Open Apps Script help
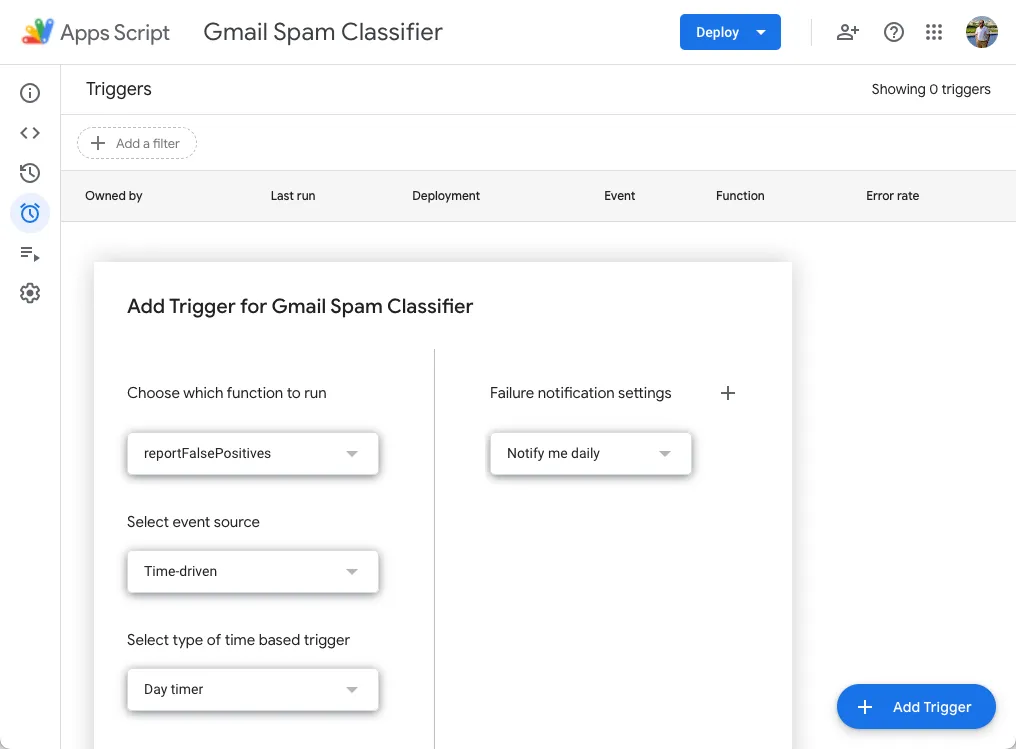1016x749 pixels. 893,31
